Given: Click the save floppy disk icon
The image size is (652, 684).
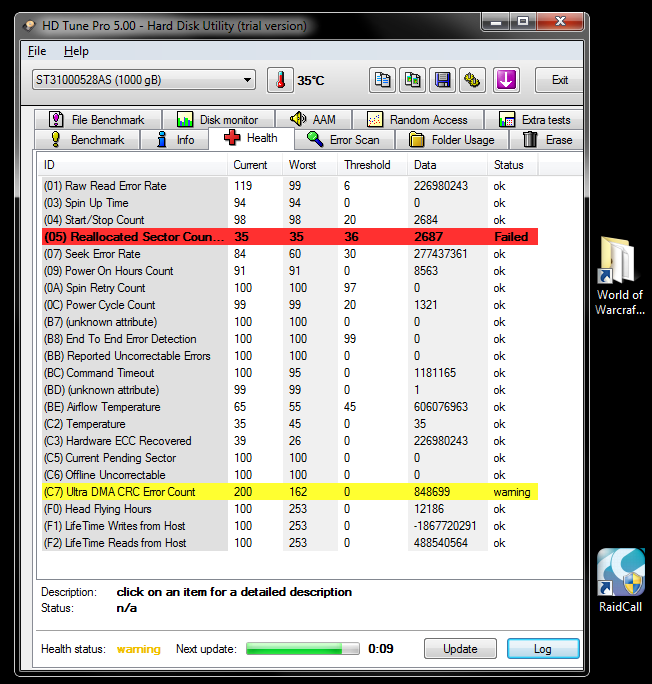Looking at the screenshot, I should pyautogui.click(x=442, y=80).
